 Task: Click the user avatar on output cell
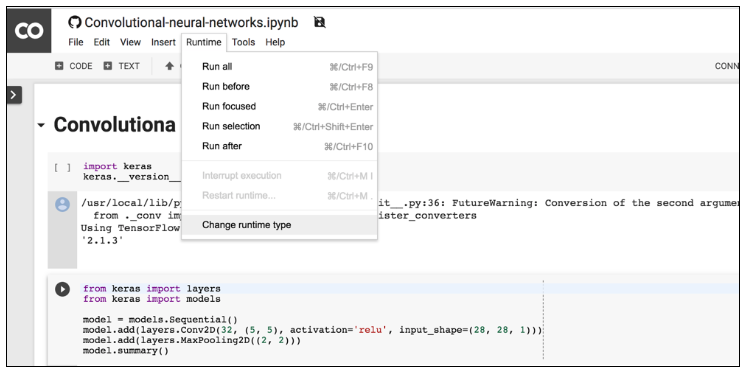pos(62,204)
